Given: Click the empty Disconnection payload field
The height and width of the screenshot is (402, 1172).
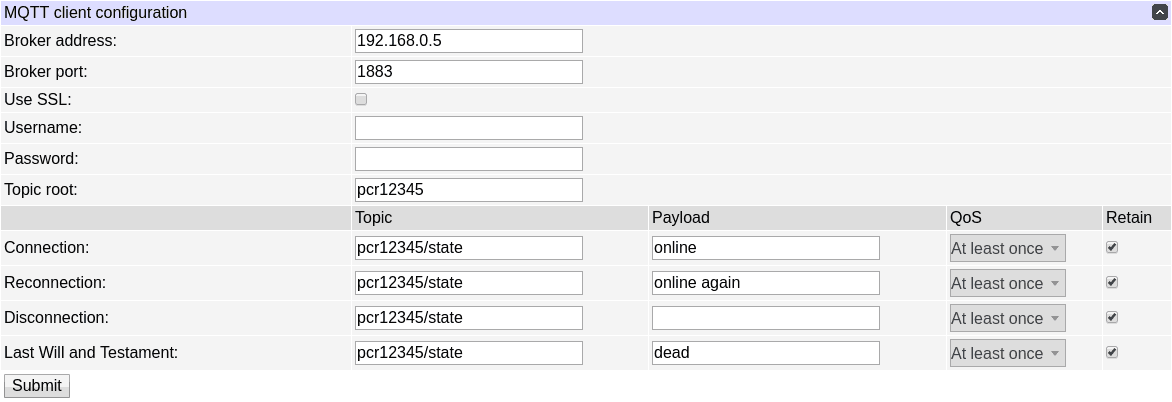Looking at the screenshot, I should [x=765, y=318].
